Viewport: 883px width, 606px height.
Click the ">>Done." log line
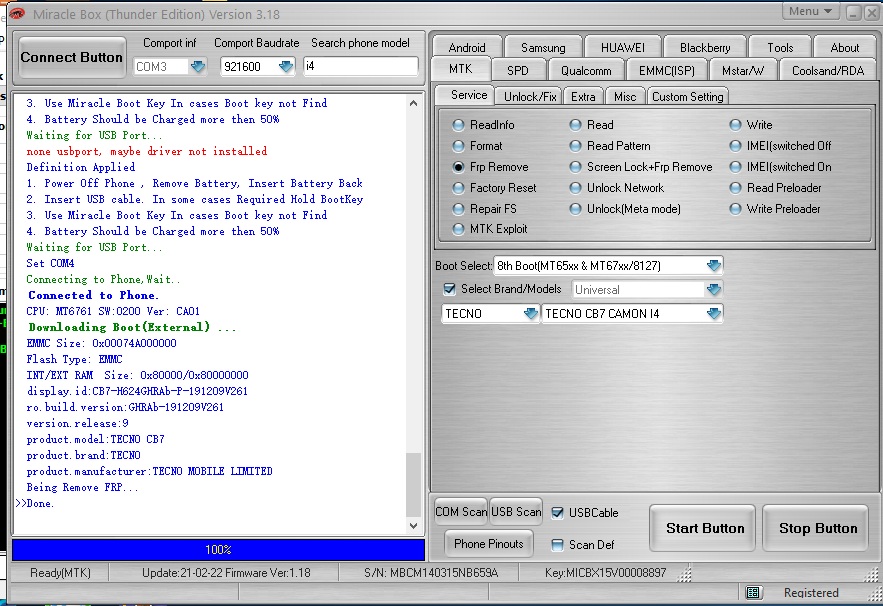[35, 503]
